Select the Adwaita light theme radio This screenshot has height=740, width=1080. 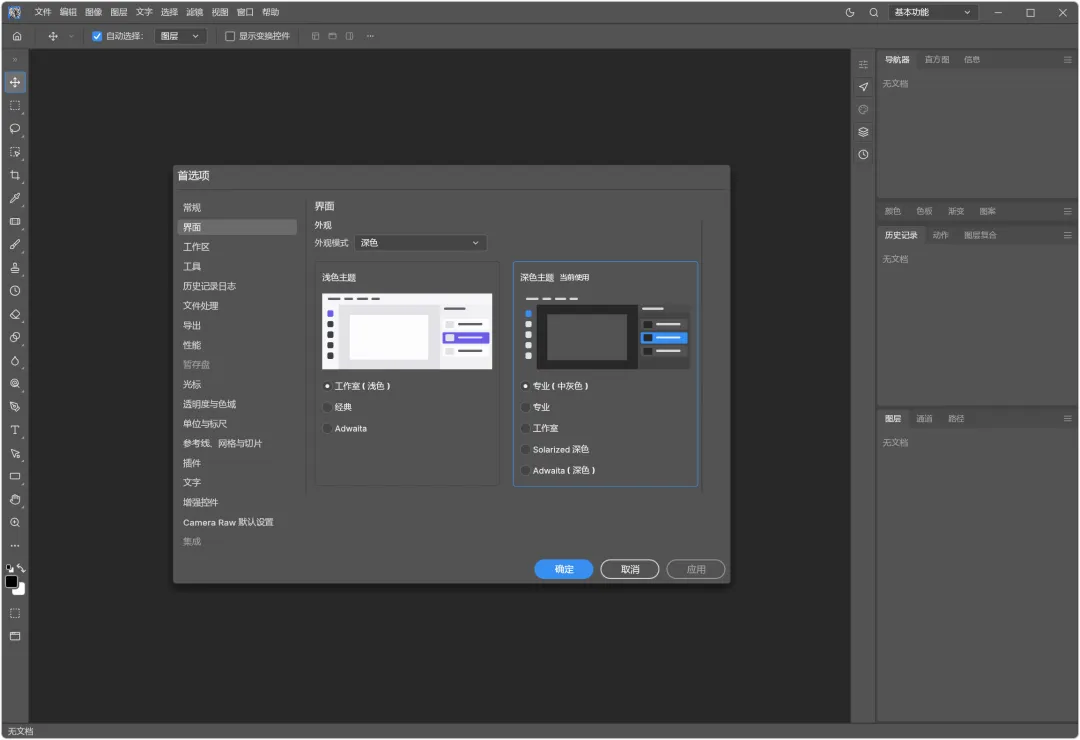(x=327, y=429)
